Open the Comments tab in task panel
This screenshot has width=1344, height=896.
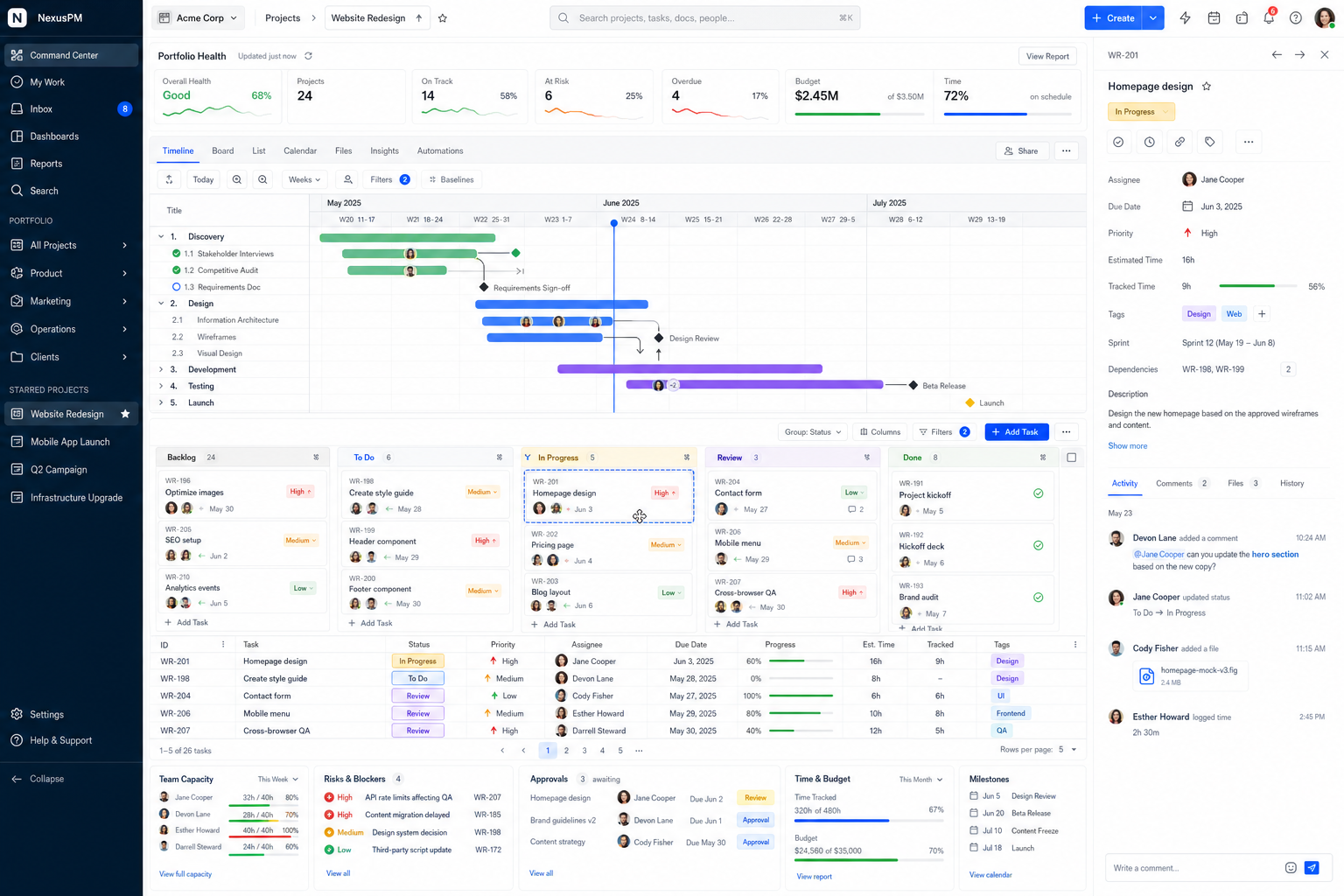click(1181, 483)
